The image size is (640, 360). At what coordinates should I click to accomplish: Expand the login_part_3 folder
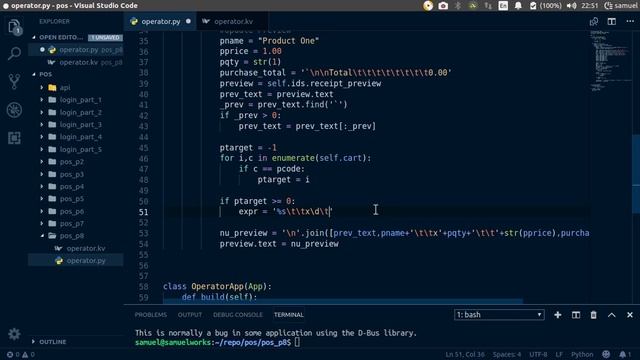tap(42, 124)
